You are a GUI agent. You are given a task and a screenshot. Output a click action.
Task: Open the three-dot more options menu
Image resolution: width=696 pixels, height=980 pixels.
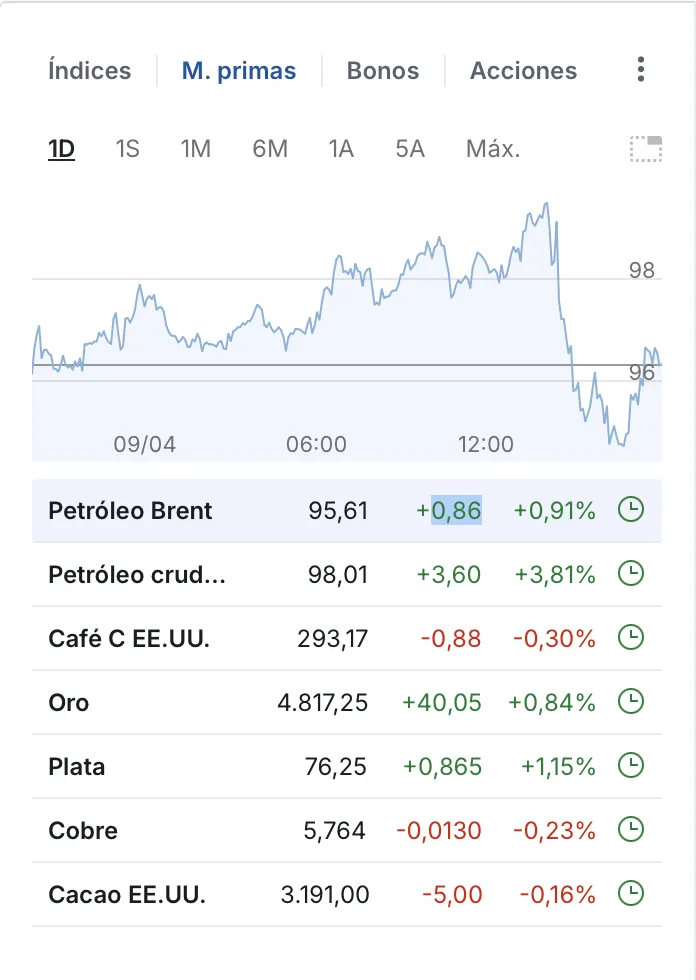tap(641, 70)
